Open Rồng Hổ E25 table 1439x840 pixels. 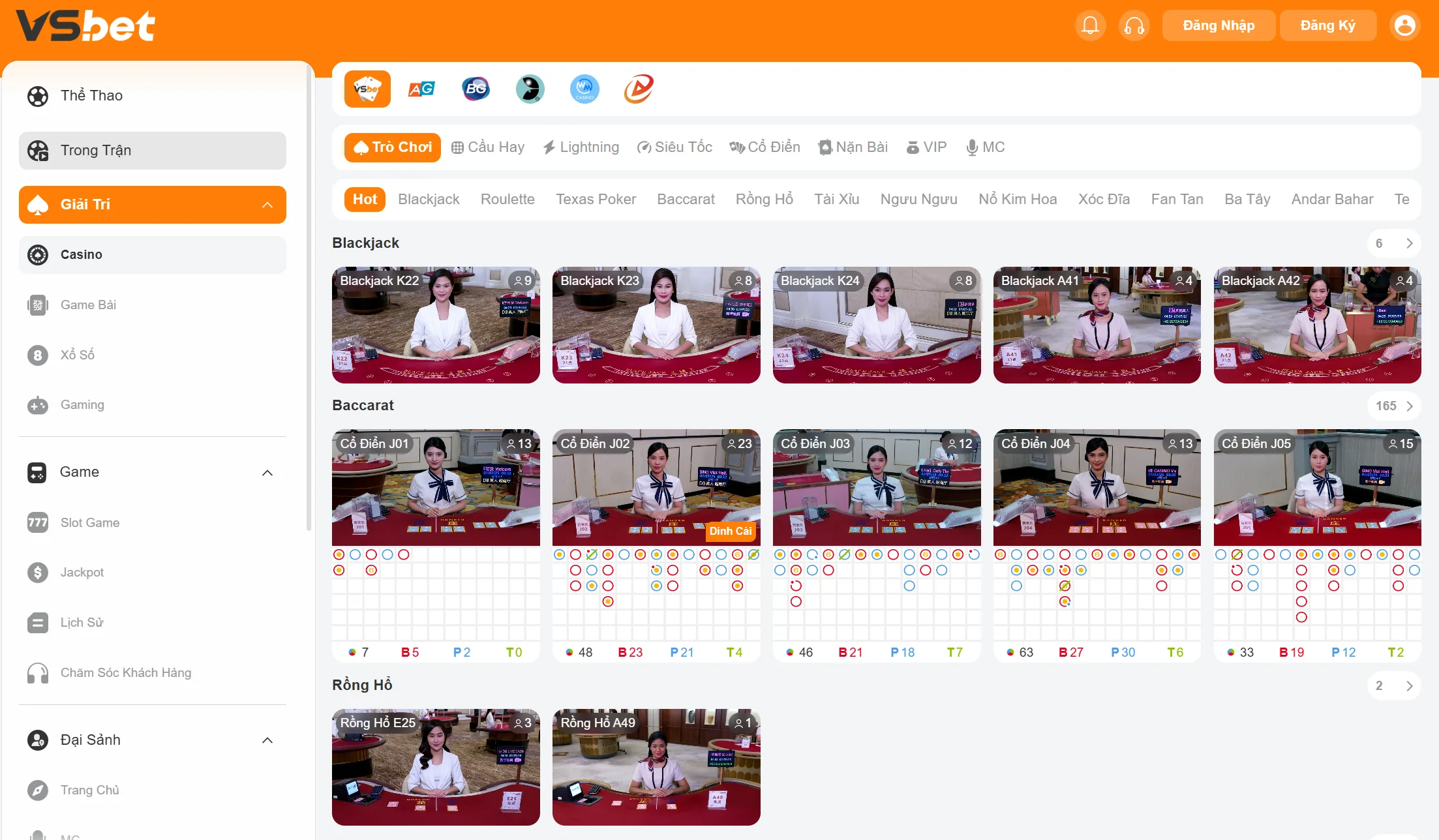point(436,767)
